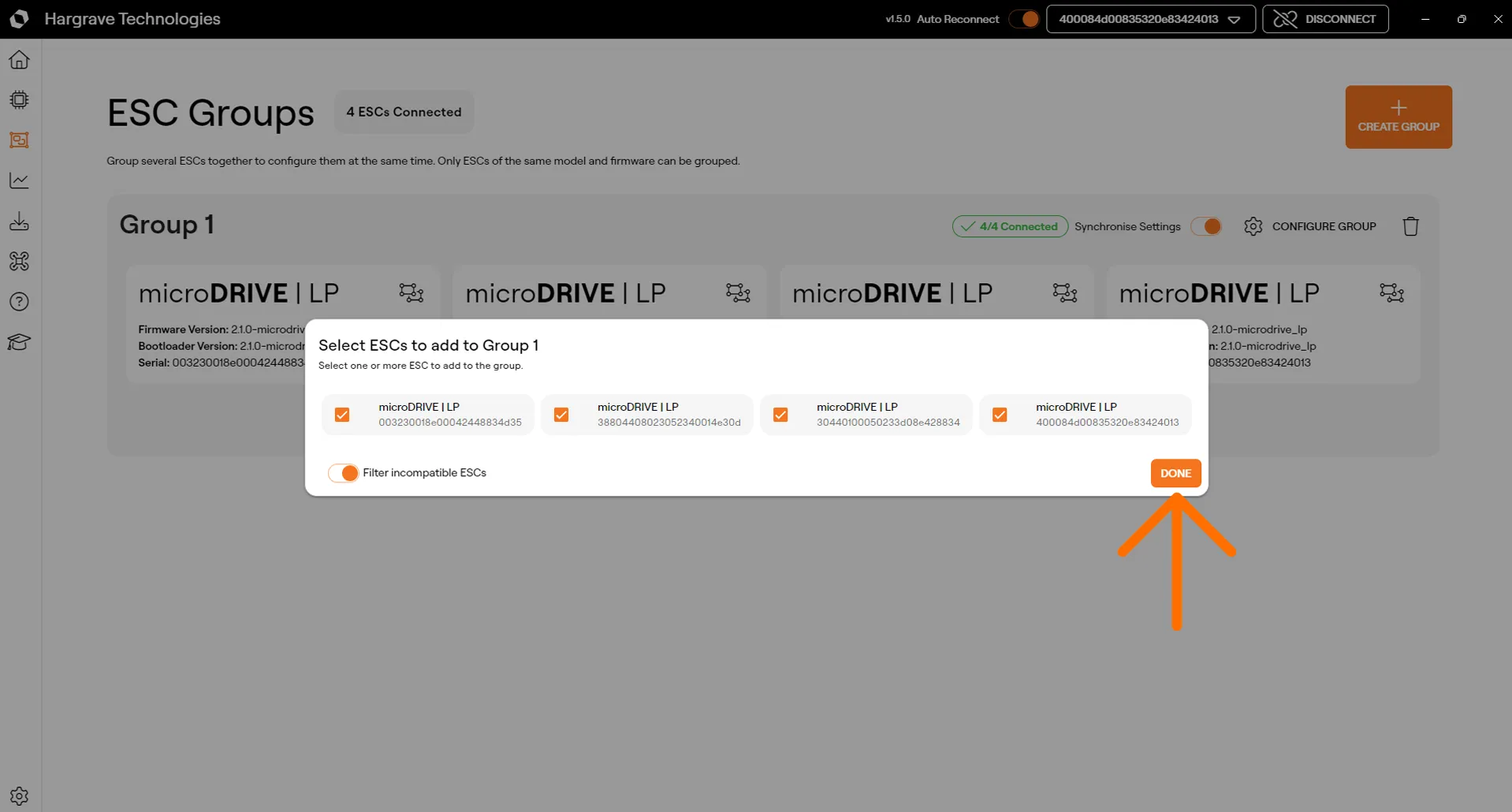Open ESC Groups sidebar icon
The height and width of the screenshot is (812, 1512).
pos(19,140)
